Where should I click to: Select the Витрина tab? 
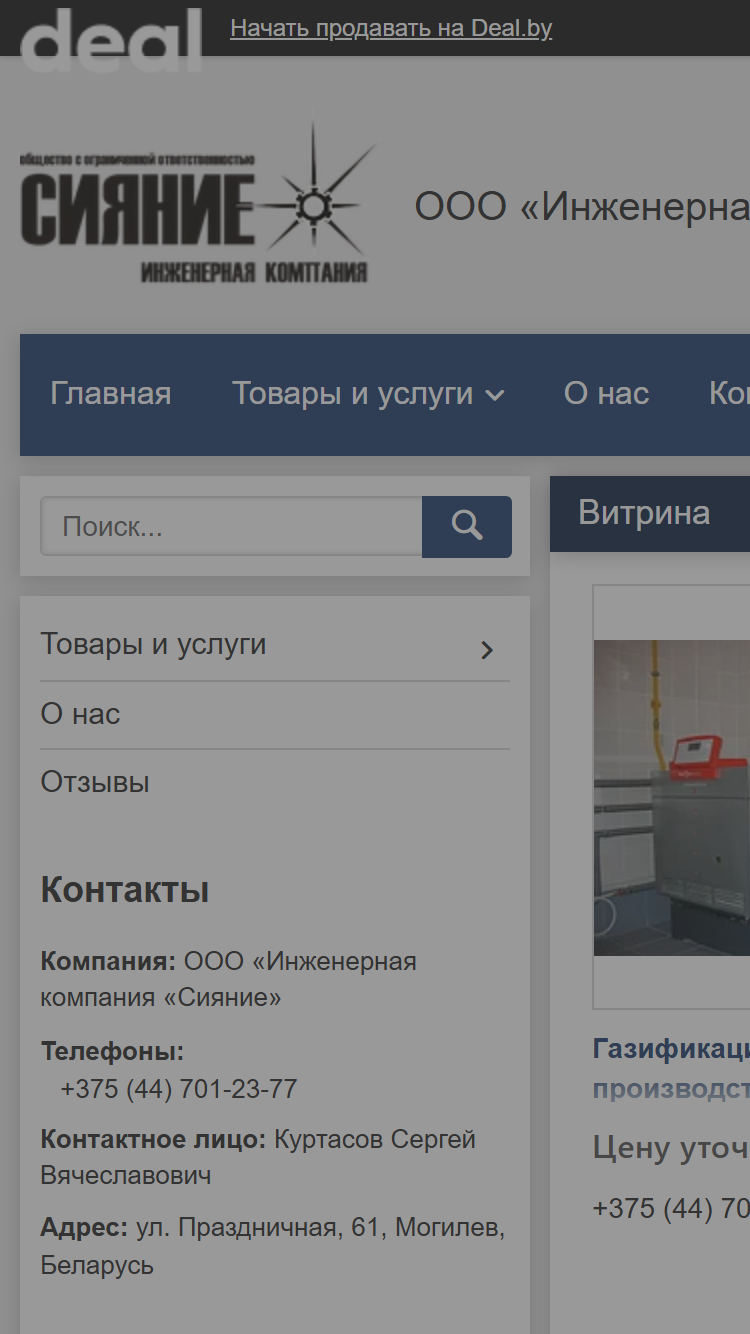click(x=644, y=513)
